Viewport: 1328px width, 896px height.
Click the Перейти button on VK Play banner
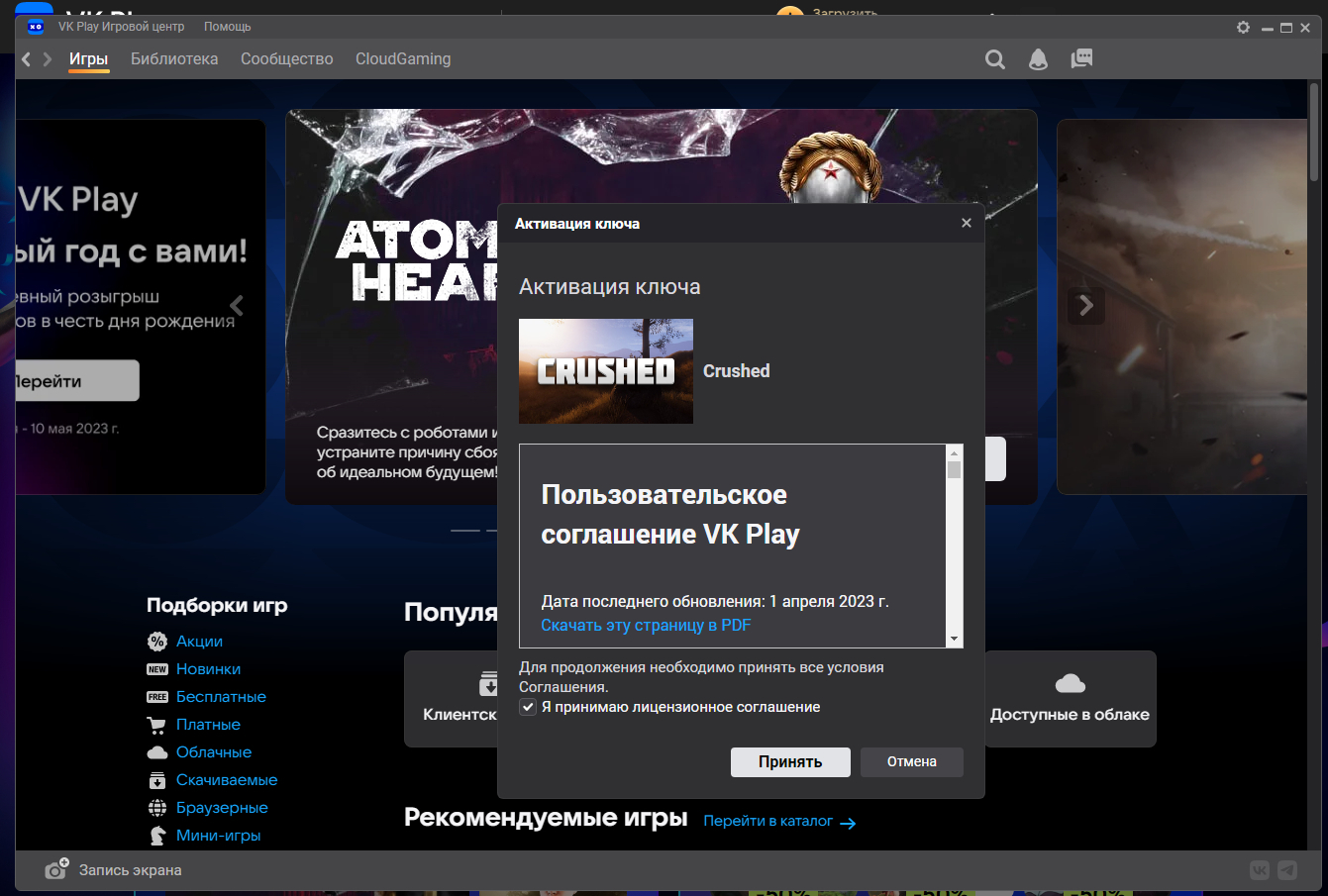point(77,381)
